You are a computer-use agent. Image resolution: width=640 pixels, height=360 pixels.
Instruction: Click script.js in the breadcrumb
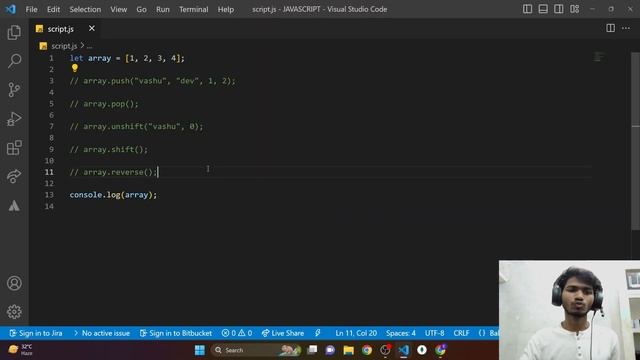[x=64, y=46]
